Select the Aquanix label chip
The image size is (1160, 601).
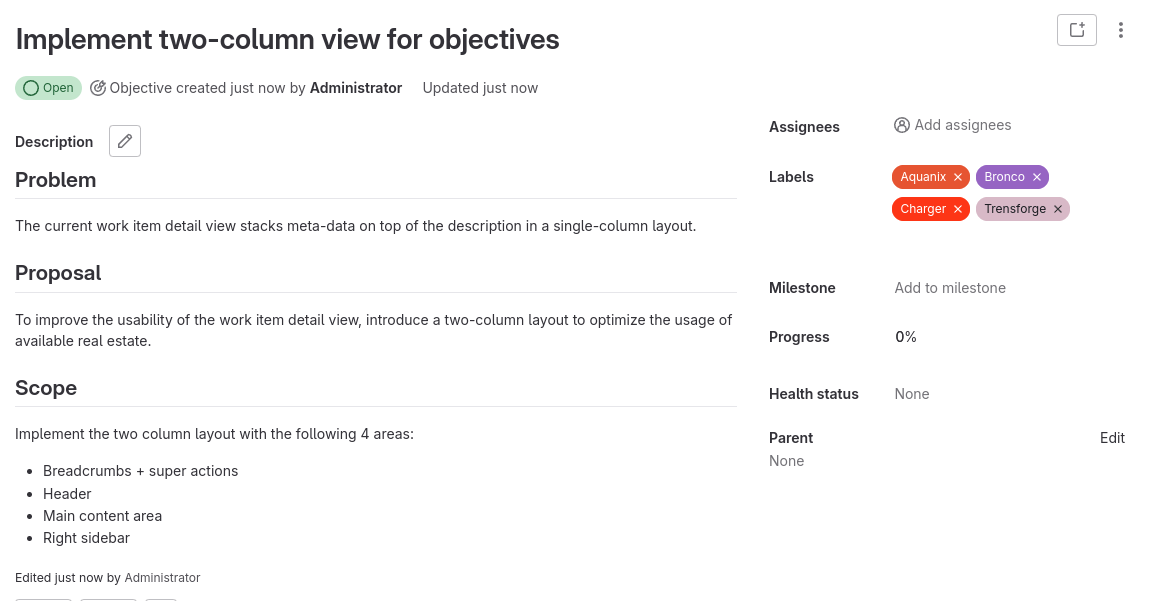pos(922,176)
